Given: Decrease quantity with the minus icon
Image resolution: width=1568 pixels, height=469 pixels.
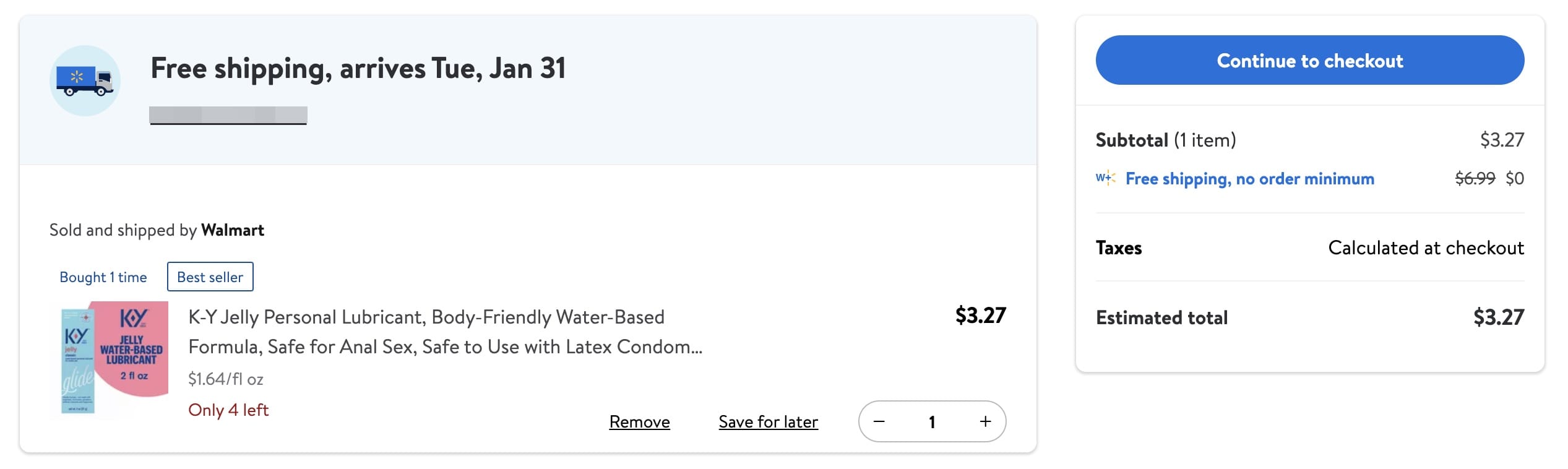Looking at the screenshot, I should (879, 421).
